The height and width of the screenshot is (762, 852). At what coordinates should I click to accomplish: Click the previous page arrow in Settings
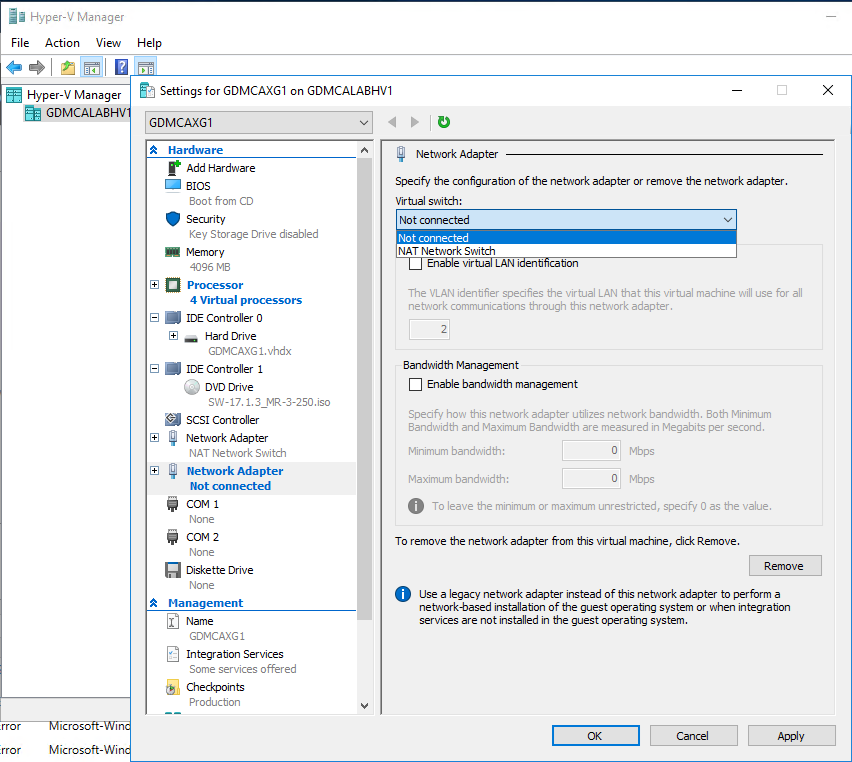click(392, 122)
